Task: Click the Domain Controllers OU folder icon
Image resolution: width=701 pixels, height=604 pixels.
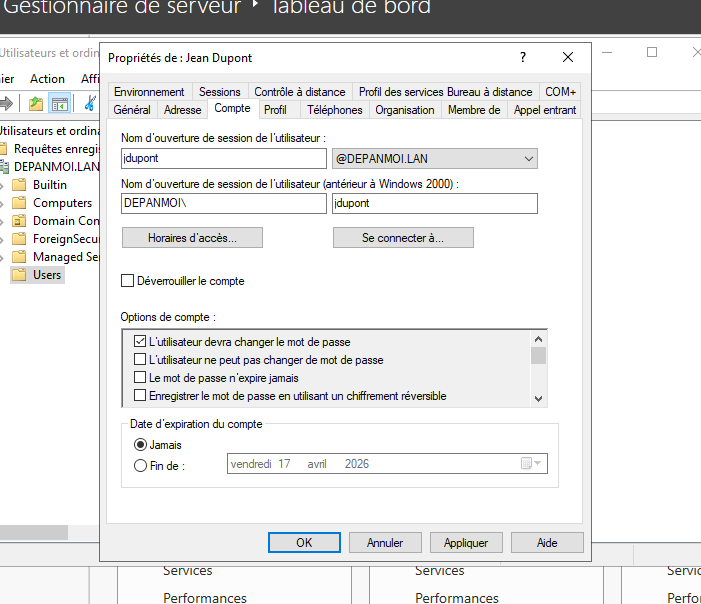Action: coord(19,220)
